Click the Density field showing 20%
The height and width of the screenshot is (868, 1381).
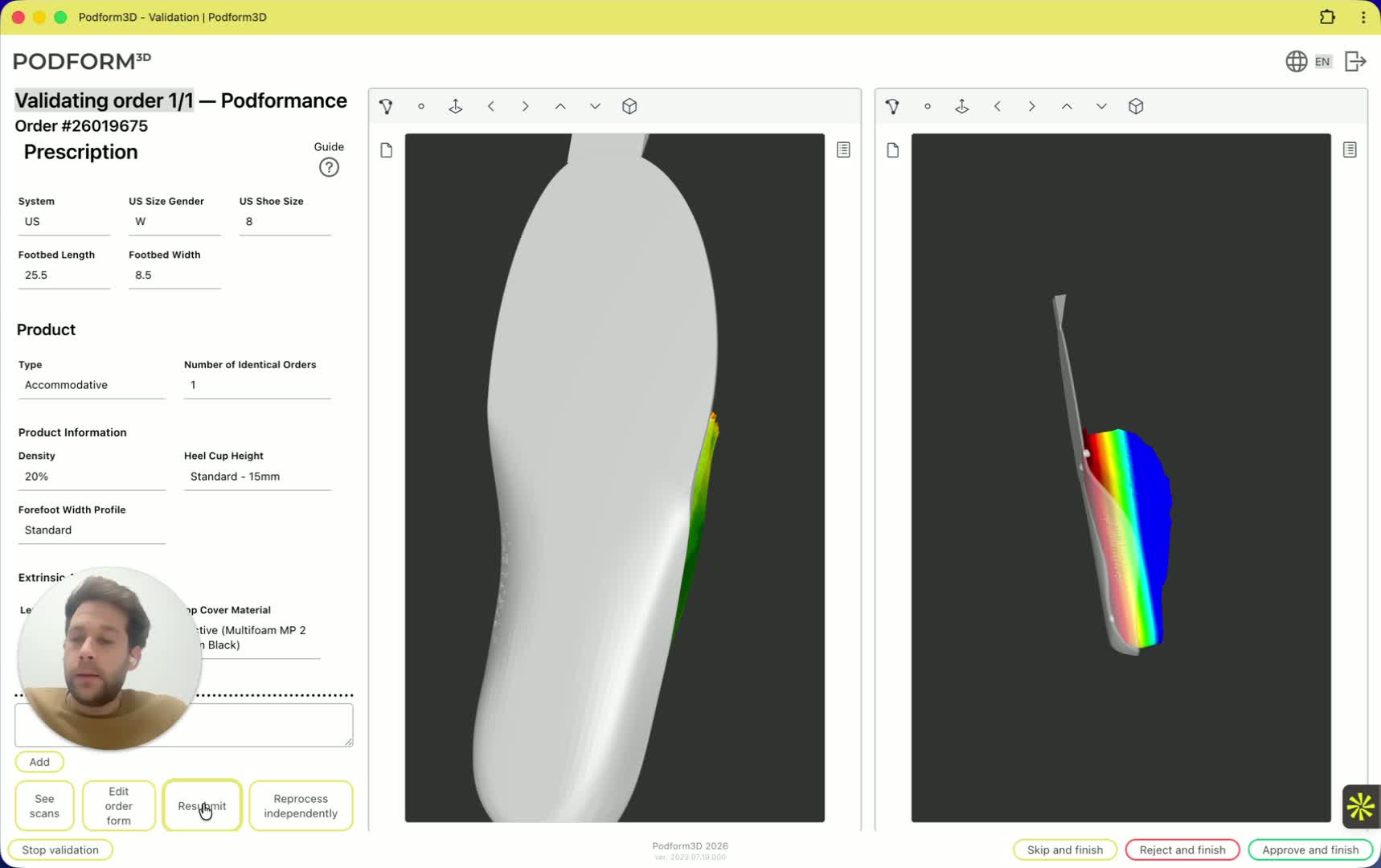[92, 477]
